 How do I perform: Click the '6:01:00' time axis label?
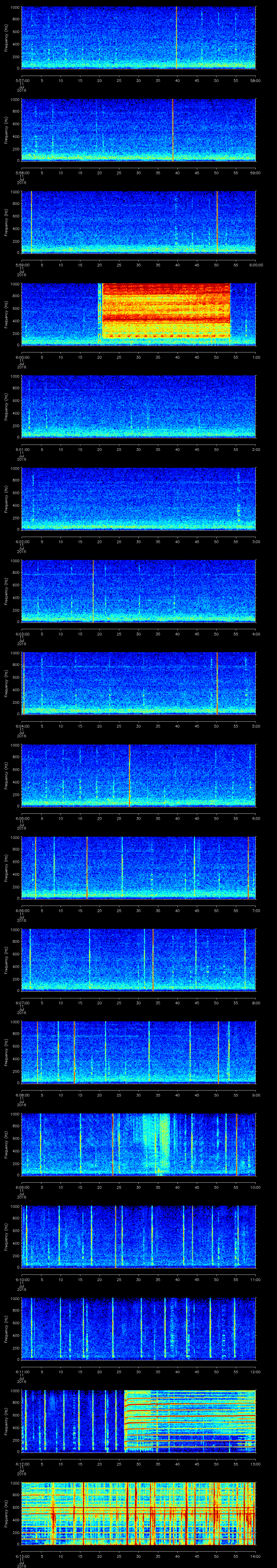(x=22, y=449)
